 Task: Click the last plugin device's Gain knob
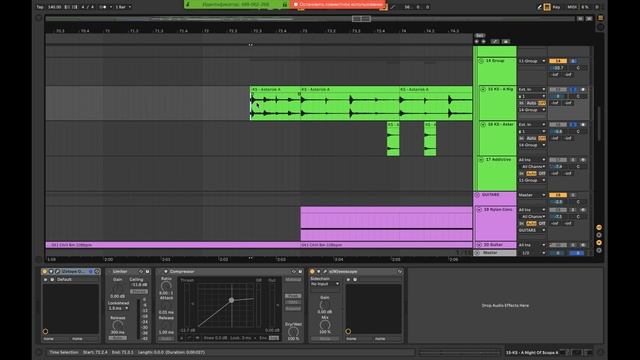(x=324, y=305)
